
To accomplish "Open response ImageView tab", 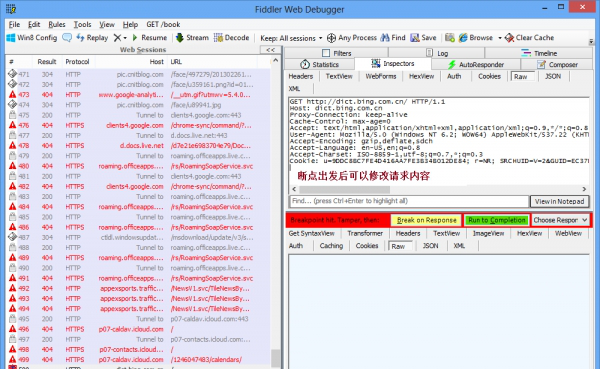I will pos(488,233).
